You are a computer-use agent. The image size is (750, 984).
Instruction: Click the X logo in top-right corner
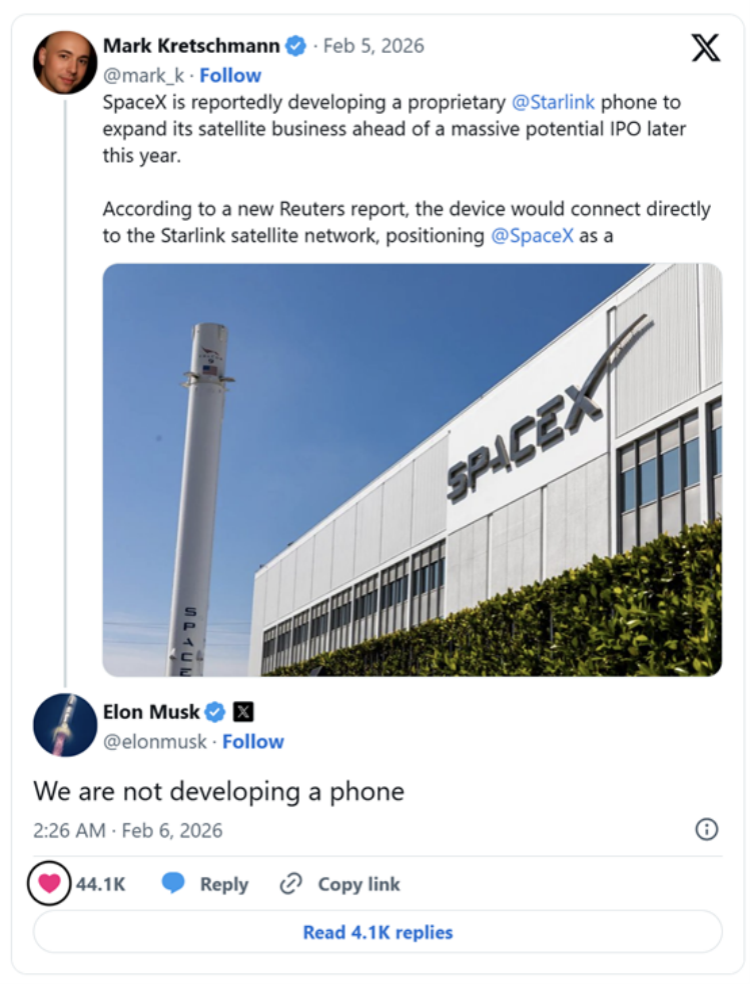click(x=705, y=48)
